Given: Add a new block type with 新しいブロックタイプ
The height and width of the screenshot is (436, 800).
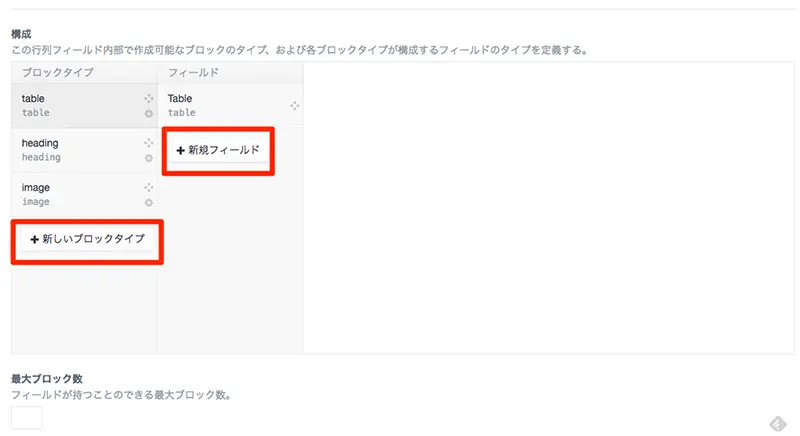Looking at the screenshot, I should (87, 239).
